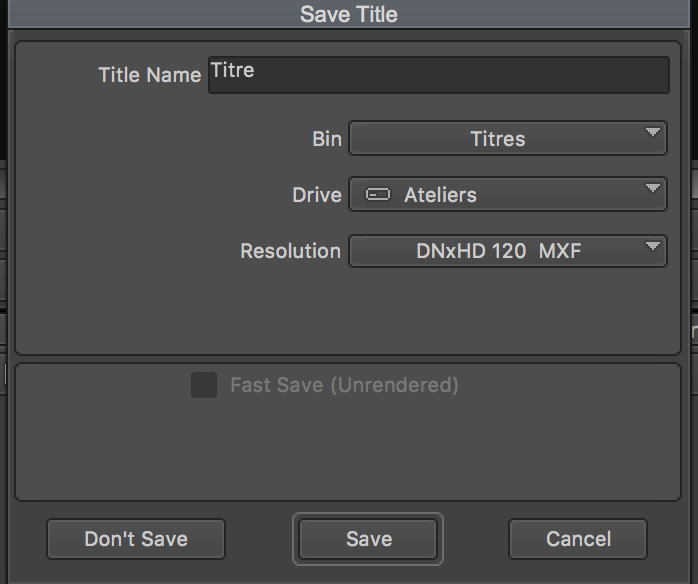The image size is (698, 584).
Task: Click into the Title Name text field
Action: point(439,75)
